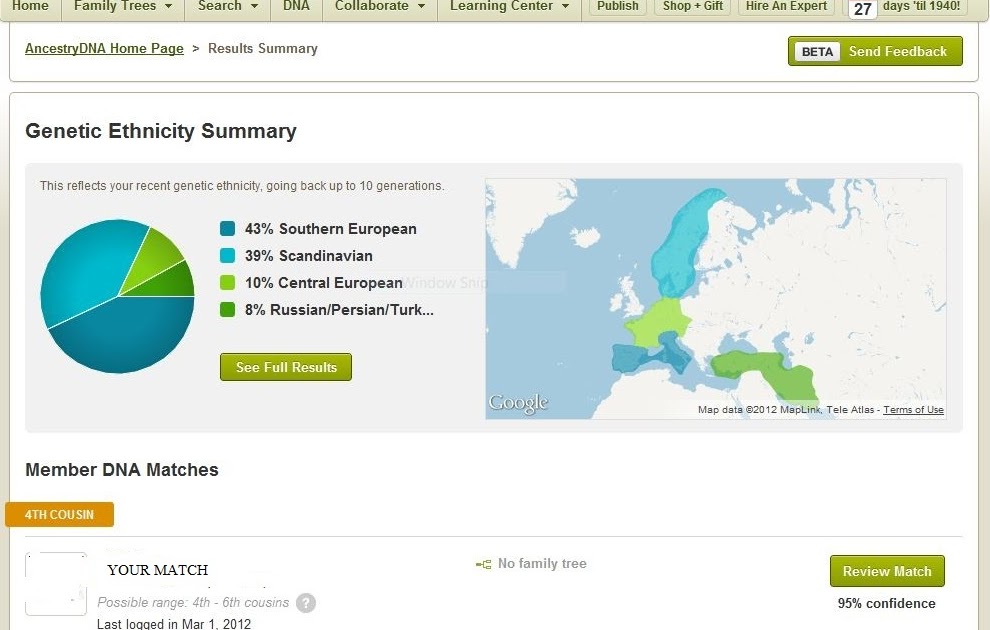Select the Scandinavian legend color swatch
990x630 pixels.
coord(227,256)
